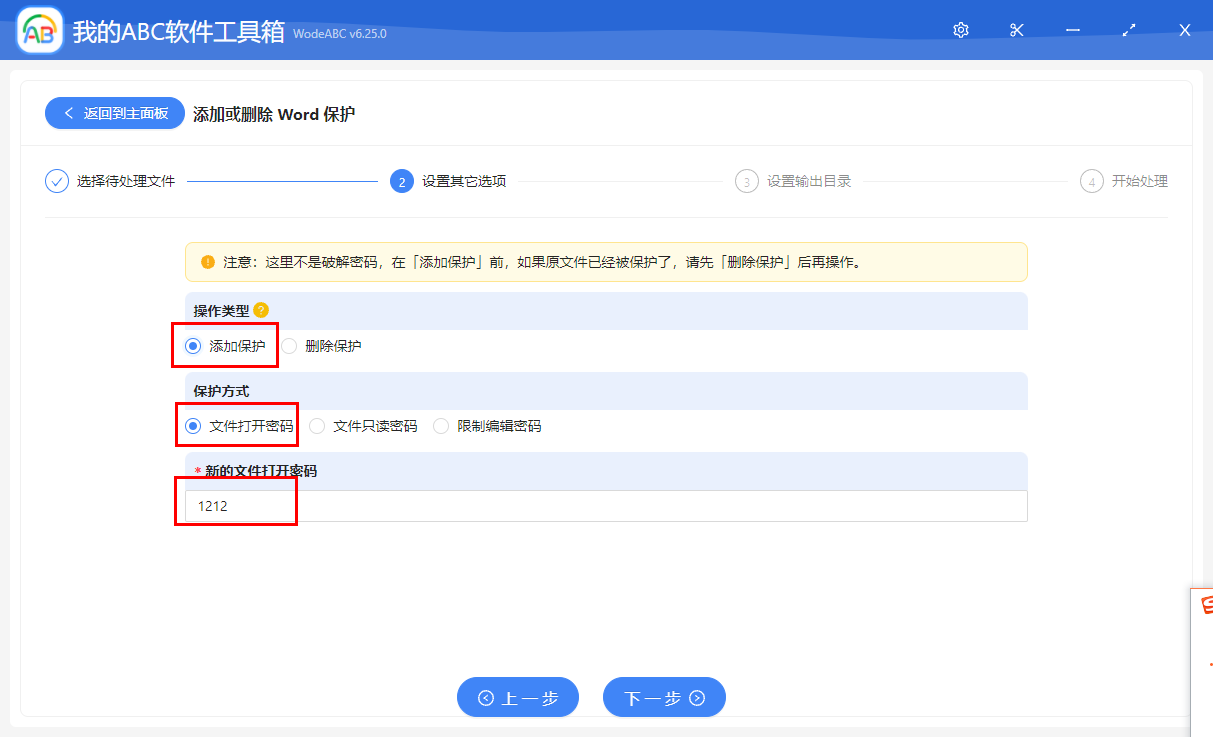This screenshot has height=737, width=1213.
Task: Select the 删除保护 operation type
Action: pyautogui.click(x=288, y=345)
